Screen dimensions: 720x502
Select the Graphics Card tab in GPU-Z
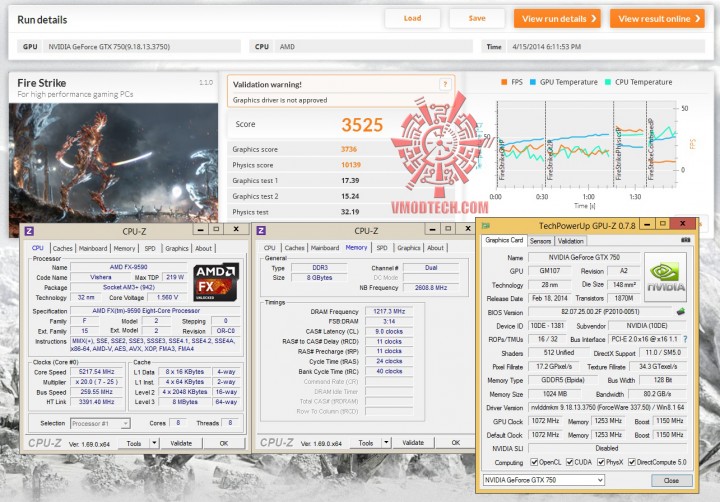(x=504, y=240)
